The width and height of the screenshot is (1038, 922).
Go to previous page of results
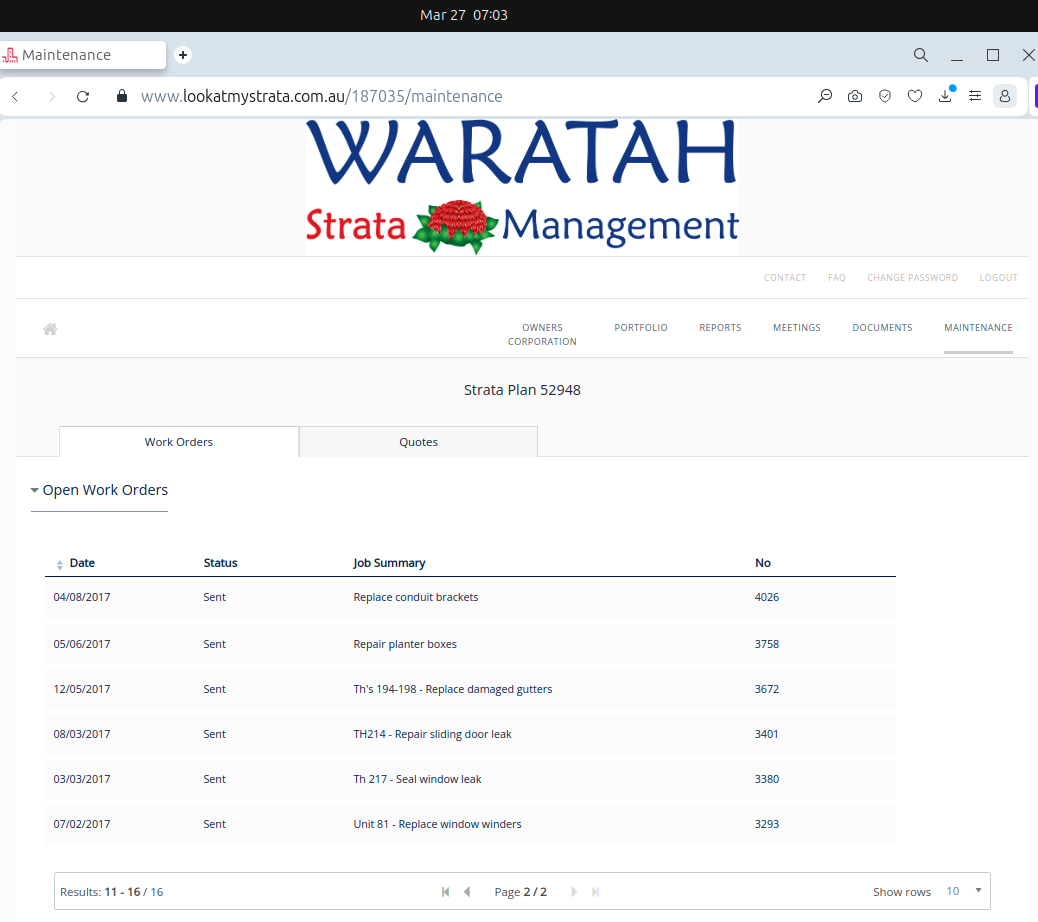click(x=467, y=892)
